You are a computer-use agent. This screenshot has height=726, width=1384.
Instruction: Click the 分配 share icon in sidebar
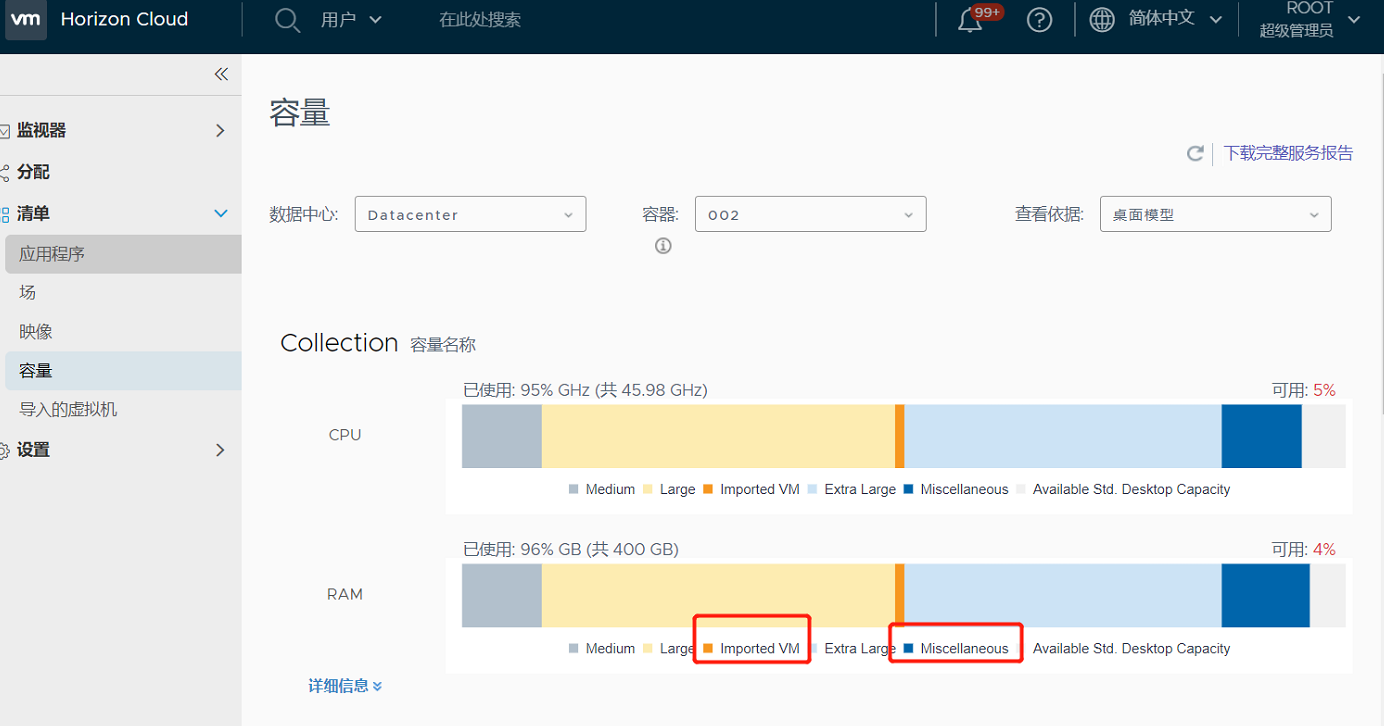[4, 172]
